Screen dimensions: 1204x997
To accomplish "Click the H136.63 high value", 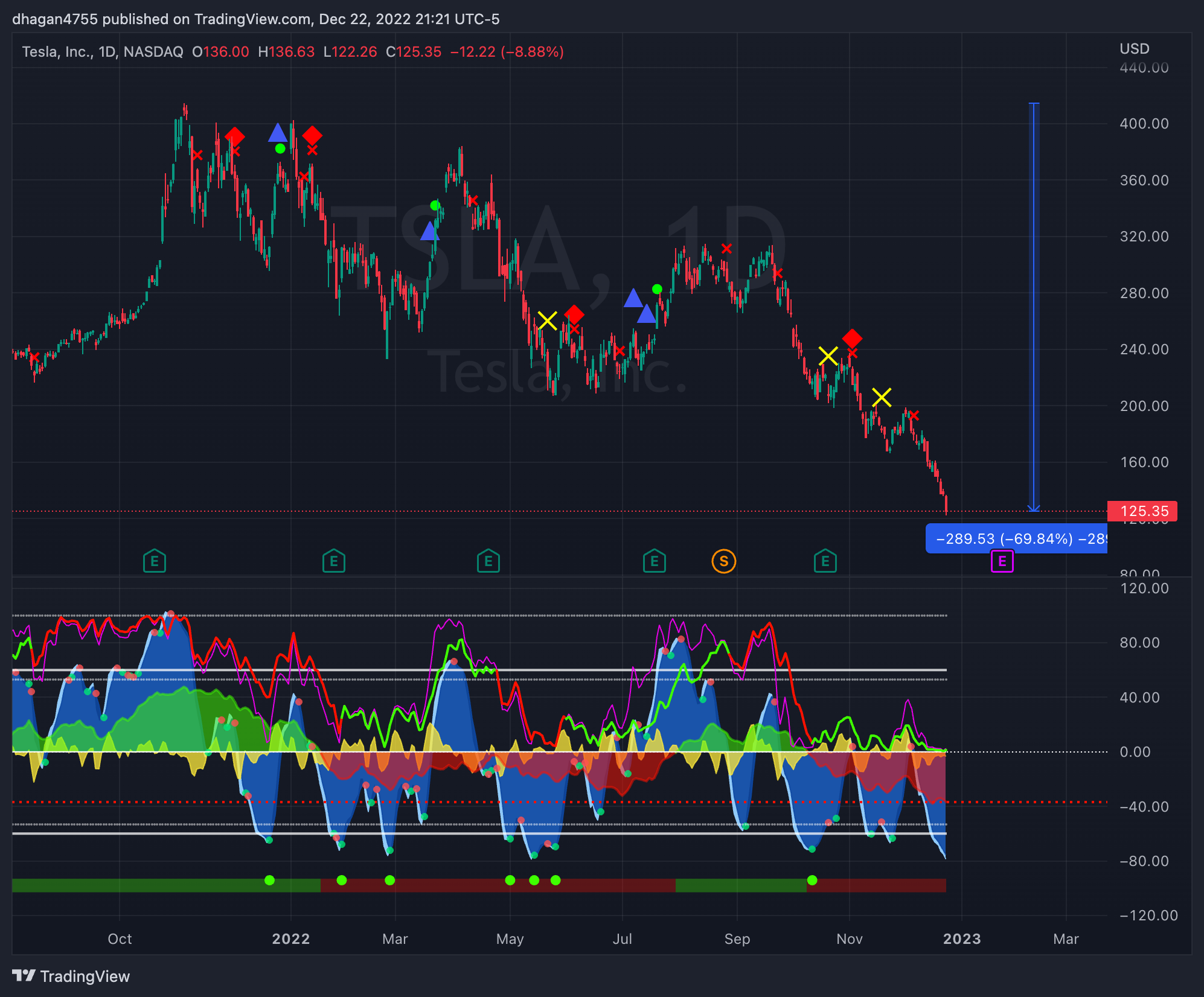I will point(286,52).
